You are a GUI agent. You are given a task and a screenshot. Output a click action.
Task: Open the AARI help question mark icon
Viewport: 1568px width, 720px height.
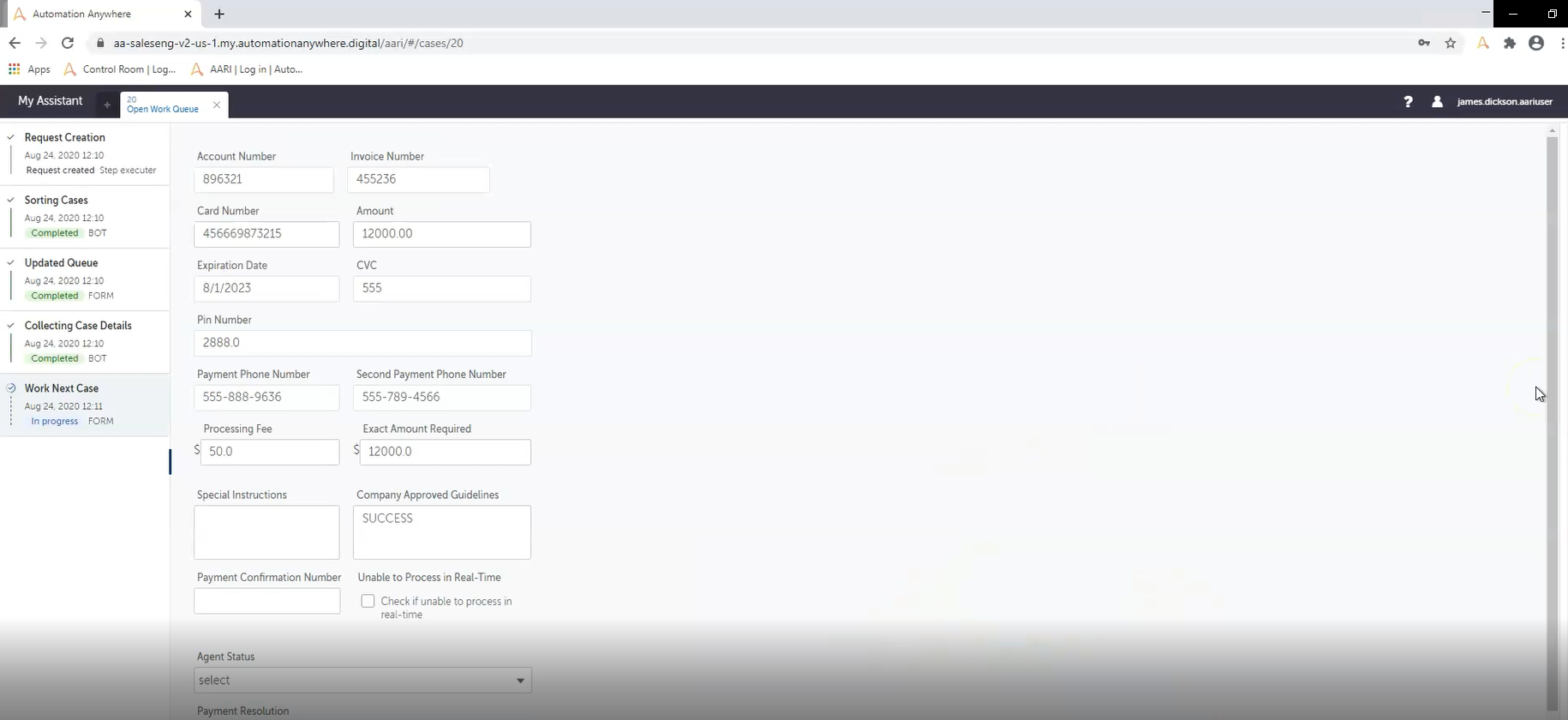tap(1408, 101)
